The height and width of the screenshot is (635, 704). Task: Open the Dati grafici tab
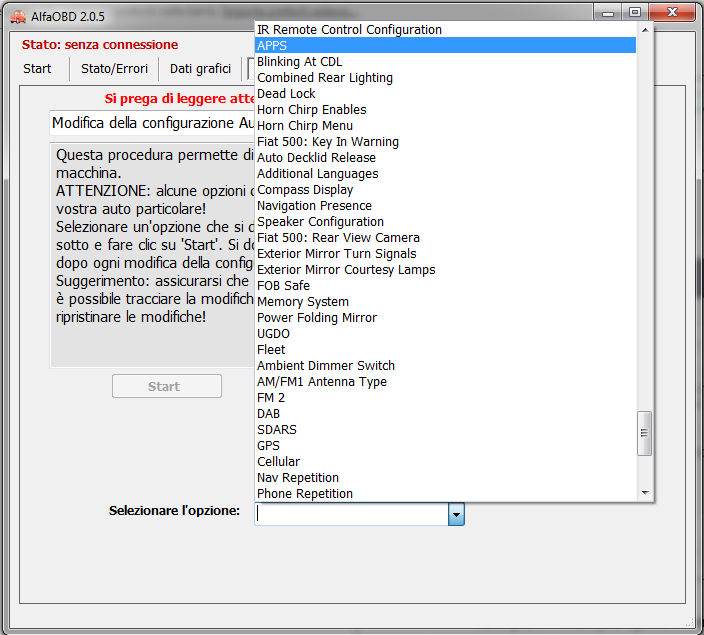click(200, 69)
